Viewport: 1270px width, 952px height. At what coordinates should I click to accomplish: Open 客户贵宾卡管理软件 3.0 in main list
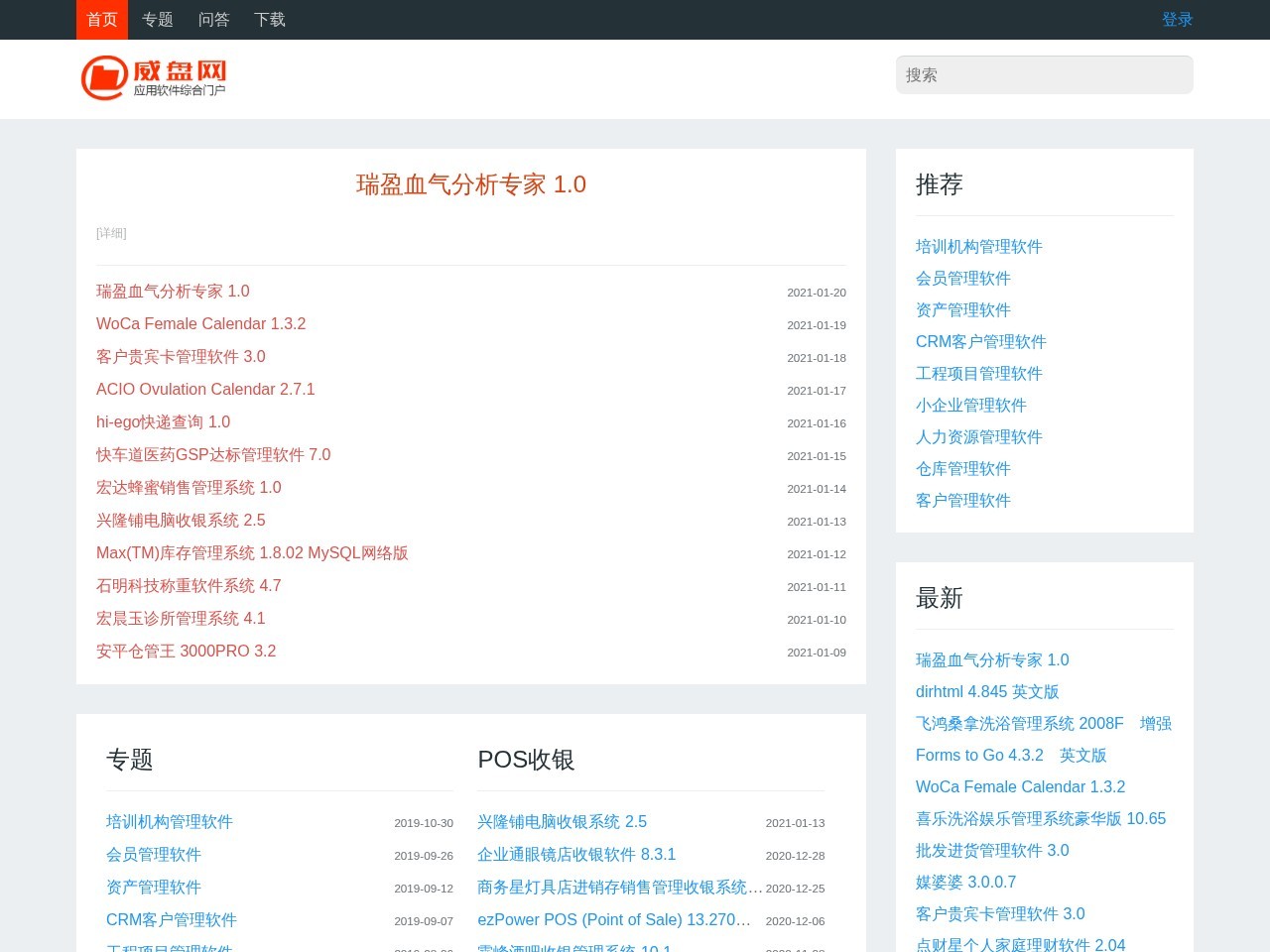181,357
